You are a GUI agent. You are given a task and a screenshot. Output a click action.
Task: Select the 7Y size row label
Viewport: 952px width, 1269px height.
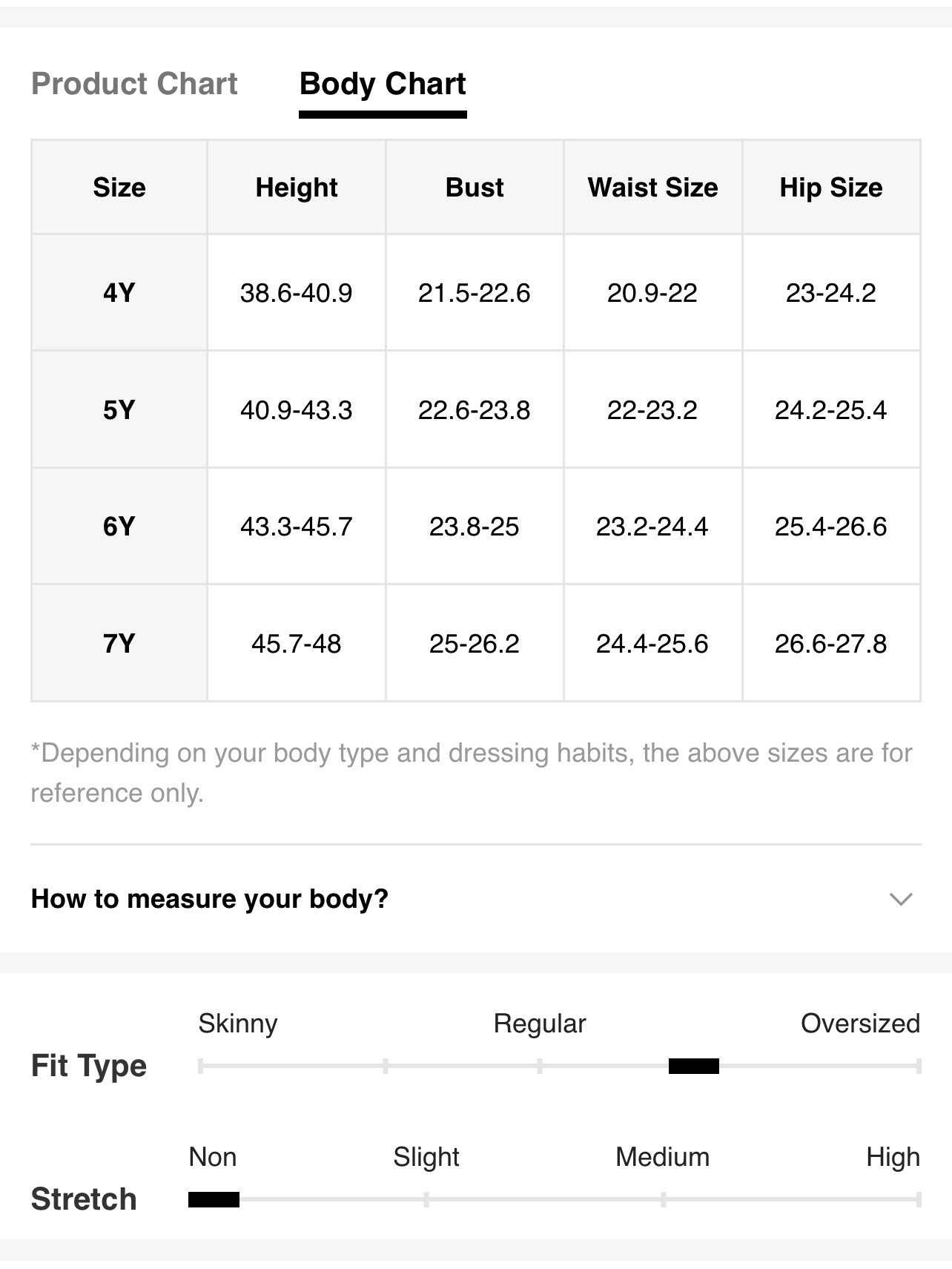coord(119,643)
